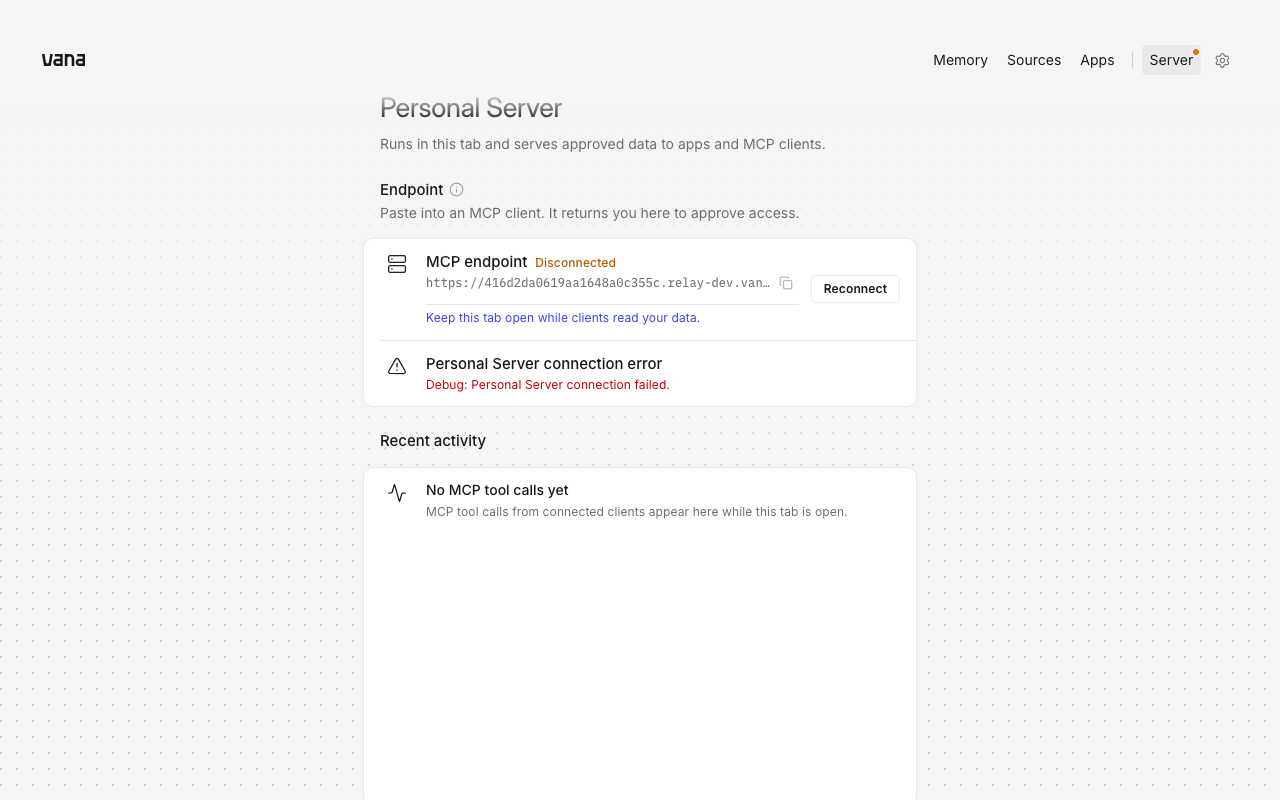This screenshot has width=1280, height=800.
Task: Open settings via the gear icon
Action: click(1222, 60)
